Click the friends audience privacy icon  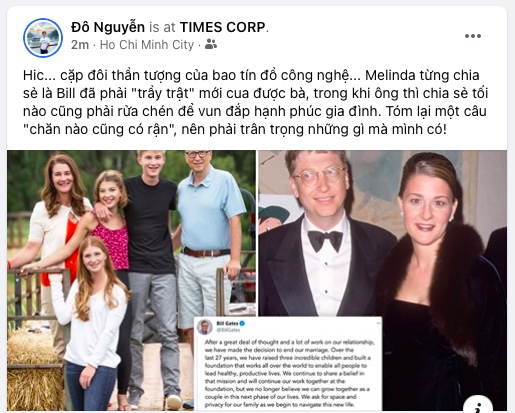pos(211,44)
